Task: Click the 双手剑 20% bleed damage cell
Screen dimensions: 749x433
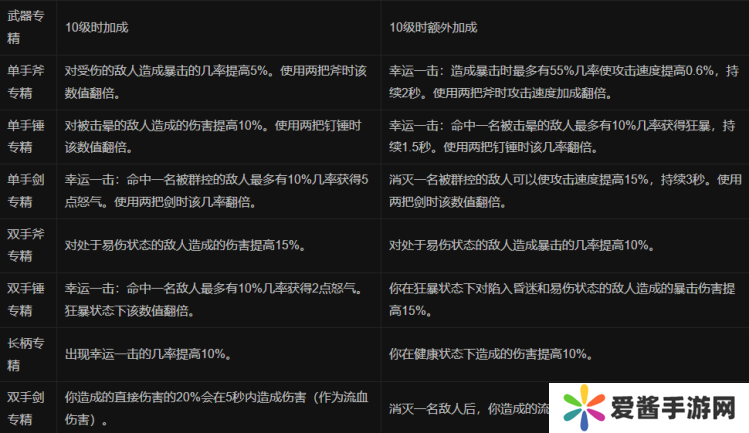Action: (217, 407)
